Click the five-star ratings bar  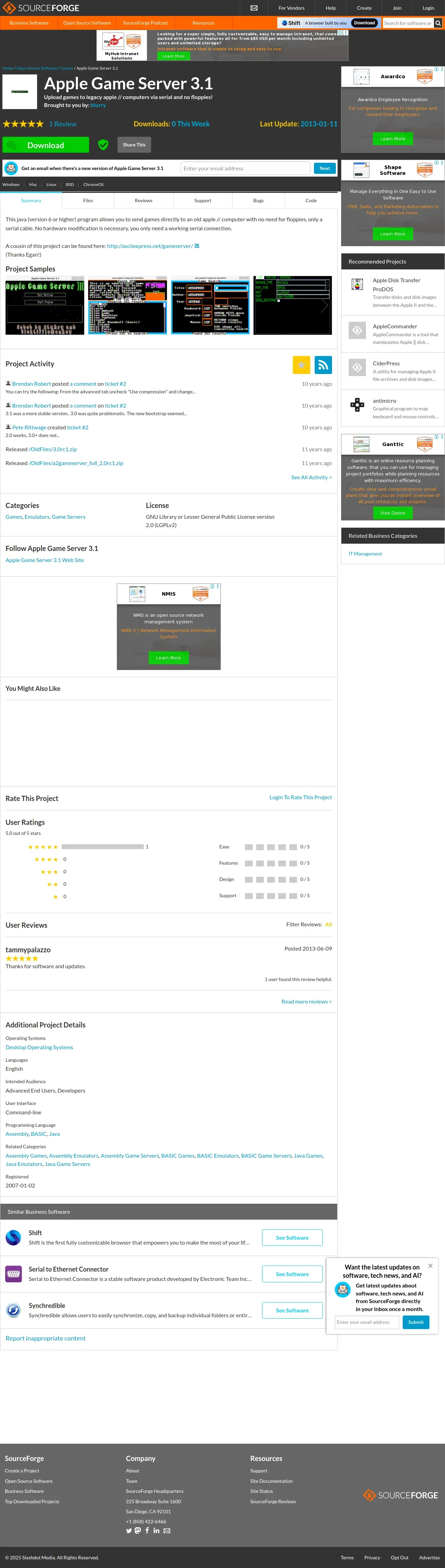point(102,847)
